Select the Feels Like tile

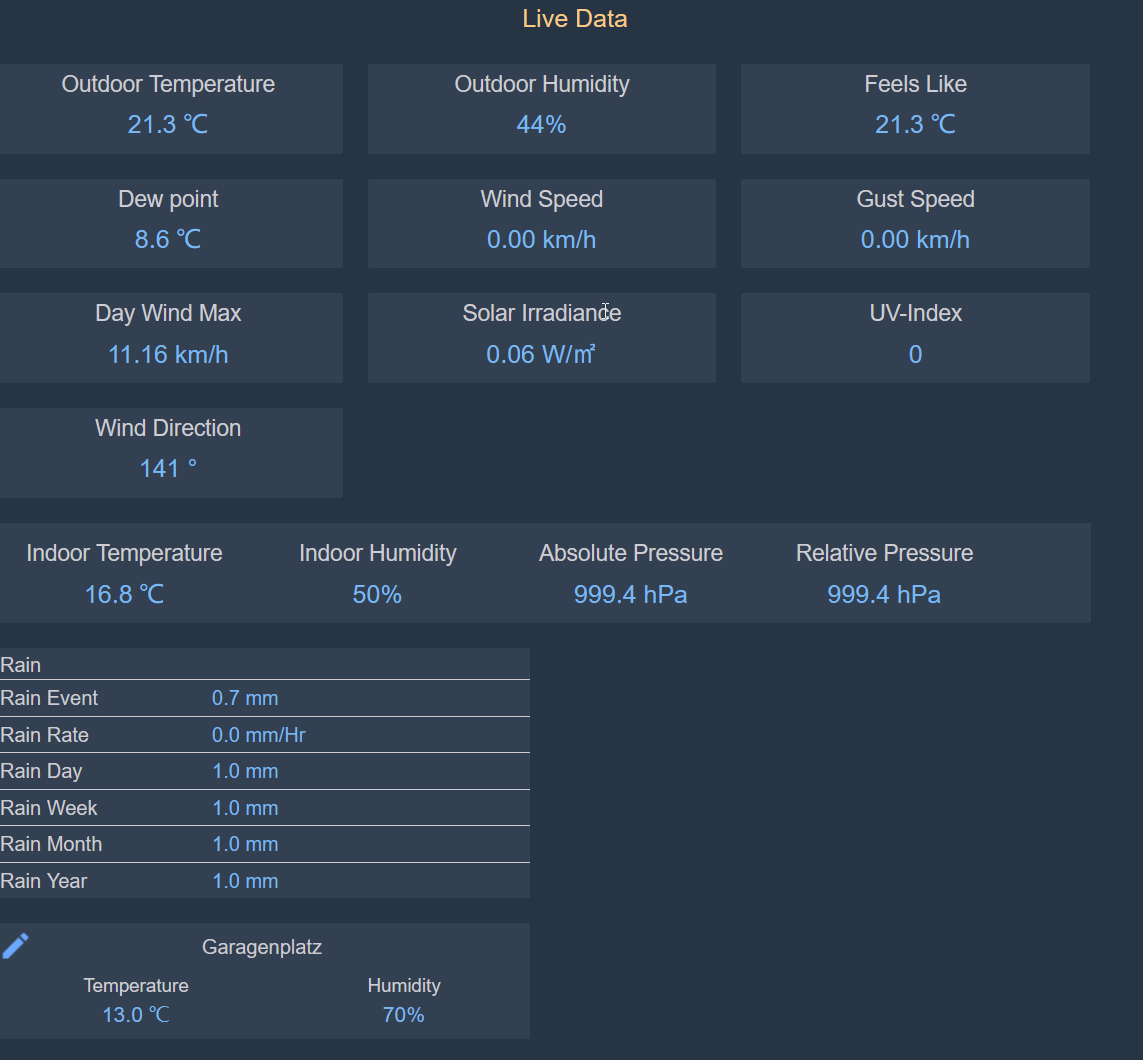[x=914, y=108]
